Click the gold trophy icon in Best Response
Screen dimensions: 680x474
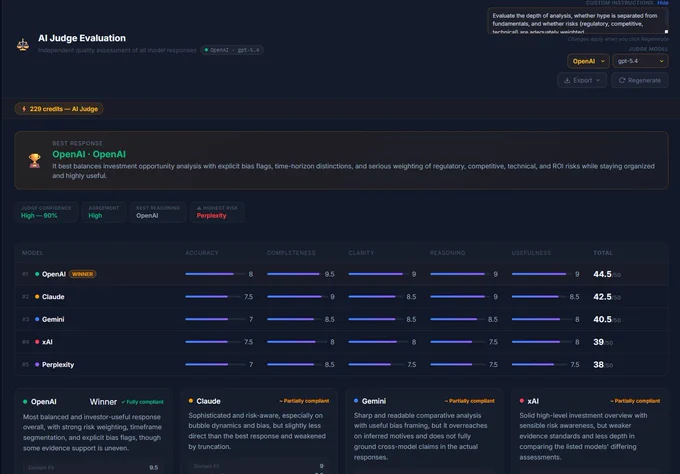[x=34, y=160]
